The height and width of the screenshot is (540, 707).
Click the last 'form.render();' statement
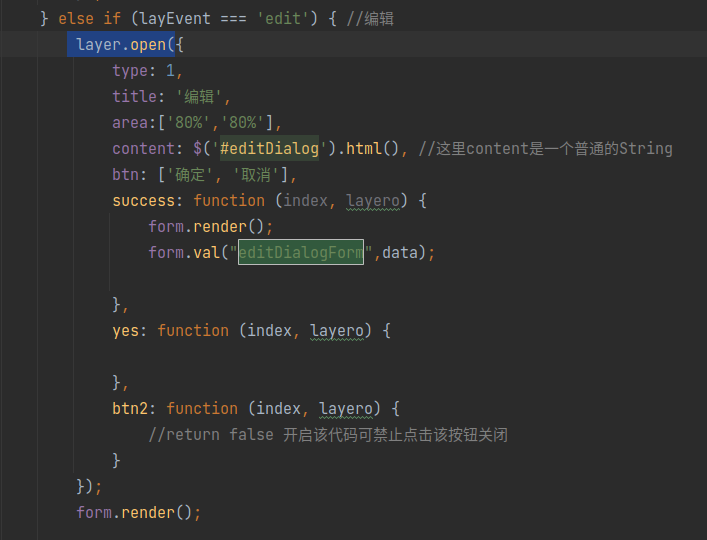coord(138,513)
